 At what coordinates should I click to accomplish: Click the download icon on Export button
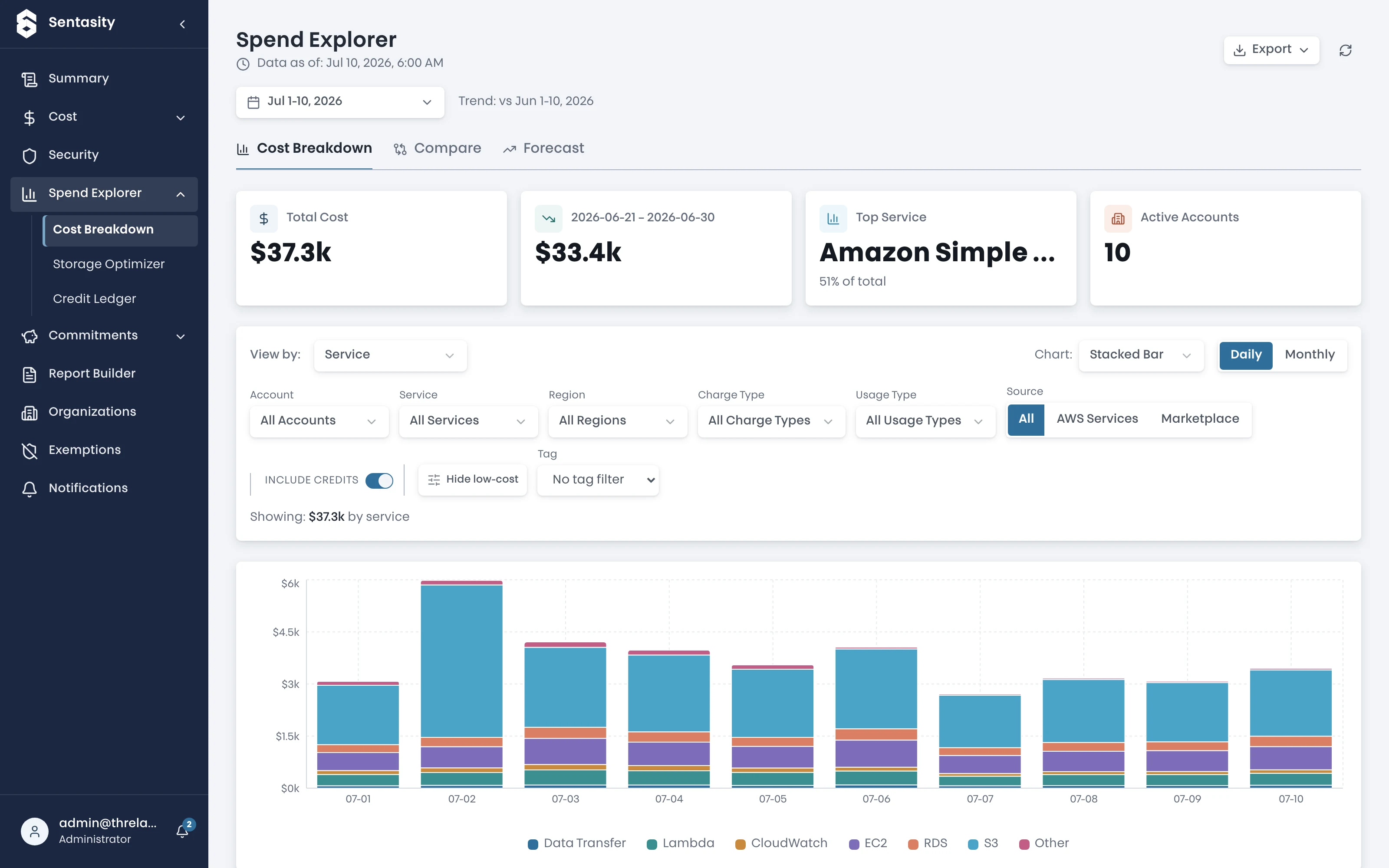[x=1240, y=50]
